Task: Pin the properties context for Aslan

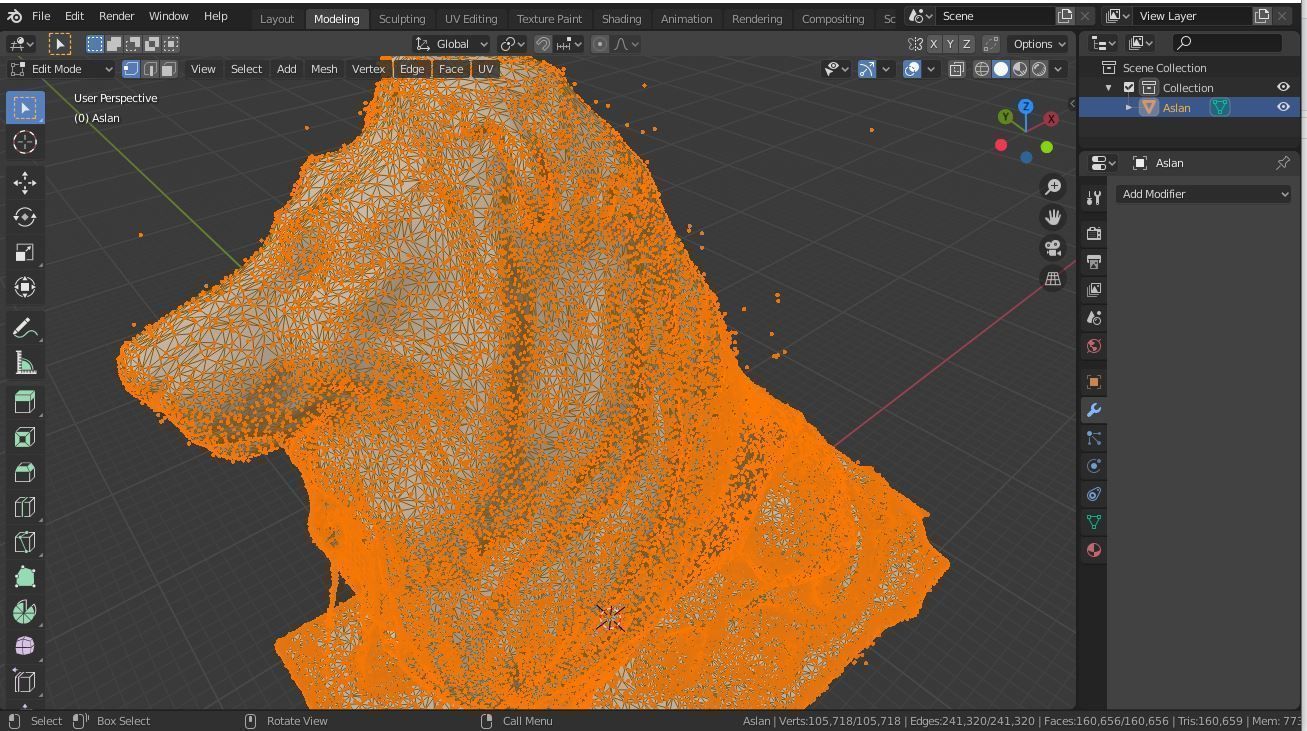Action: pyautogui.click(x=1283, y=163)
